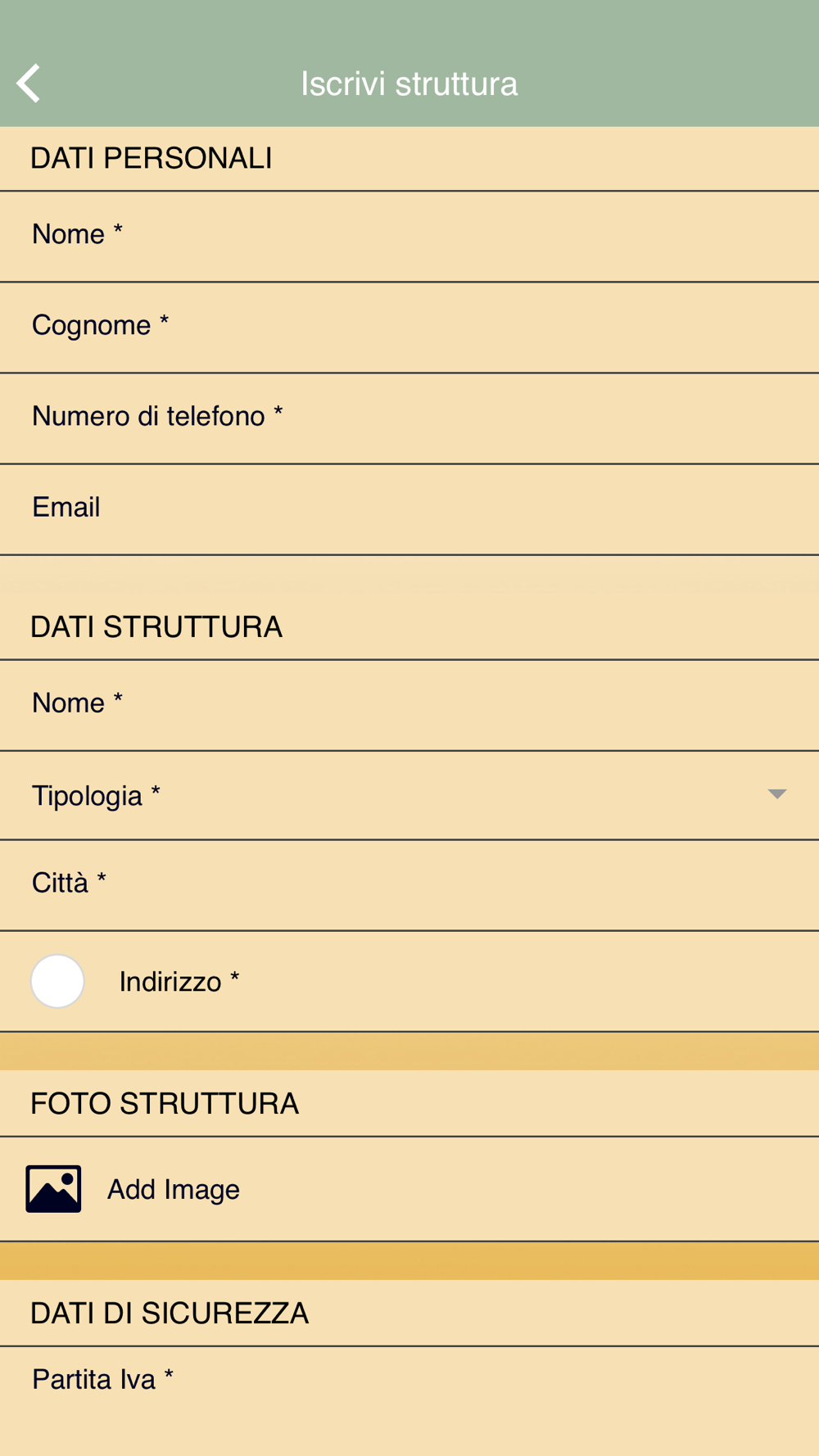Tap the Iscrivi struttura title
The height and width of the screenshot is (1456, 819).
409,84
